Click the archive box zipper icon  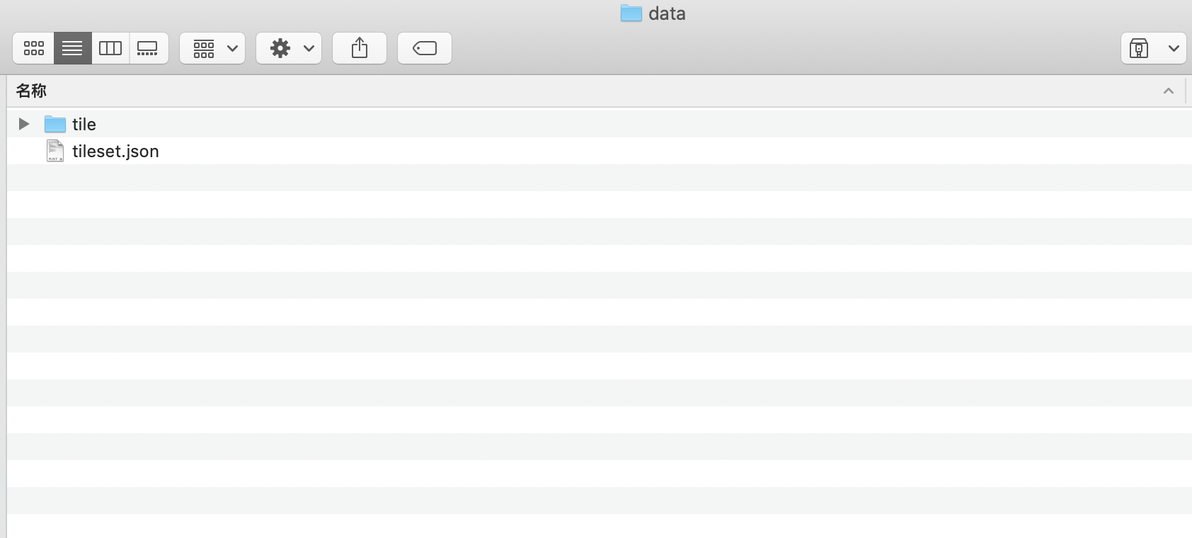tap(1138, 49)
